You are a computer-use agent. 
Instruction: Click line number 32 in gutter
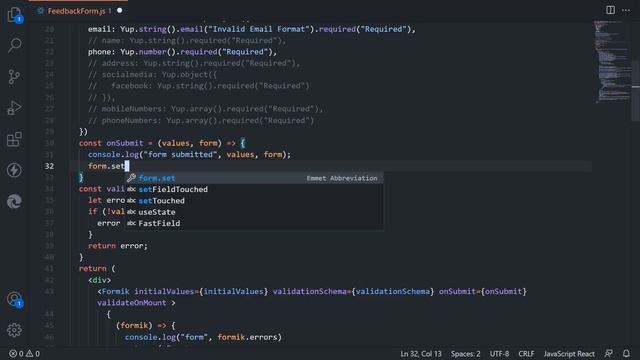click(x=49, y=166)
